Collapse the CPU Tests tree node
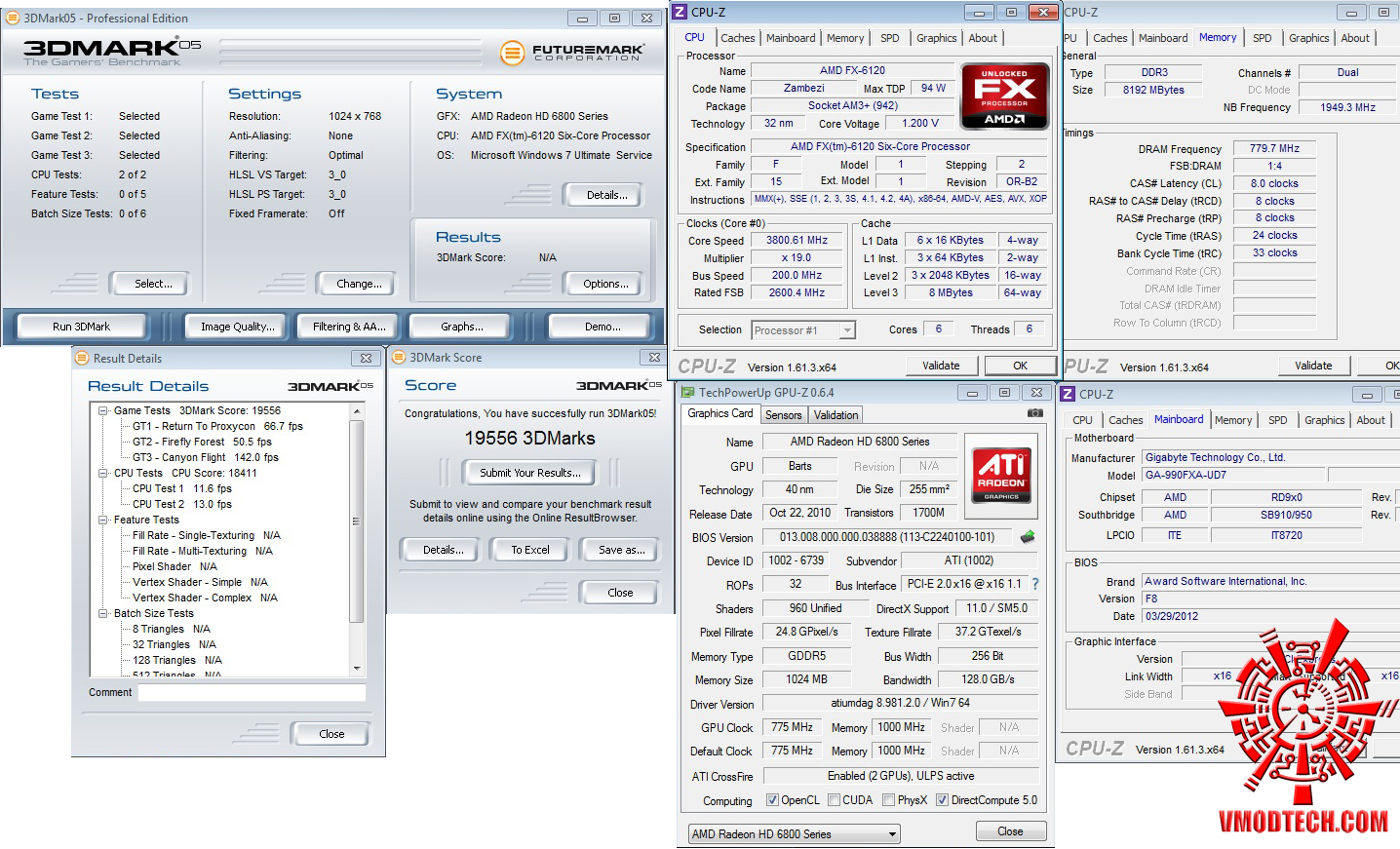The height and width of the screenshot is (849, 1400). (x=102, y=473)
